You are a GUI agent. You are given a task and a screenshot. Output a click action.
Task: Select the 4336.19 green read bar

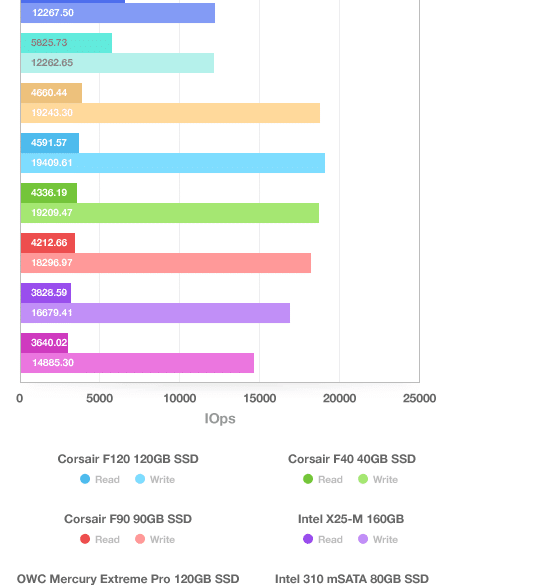tap(49, 193)
